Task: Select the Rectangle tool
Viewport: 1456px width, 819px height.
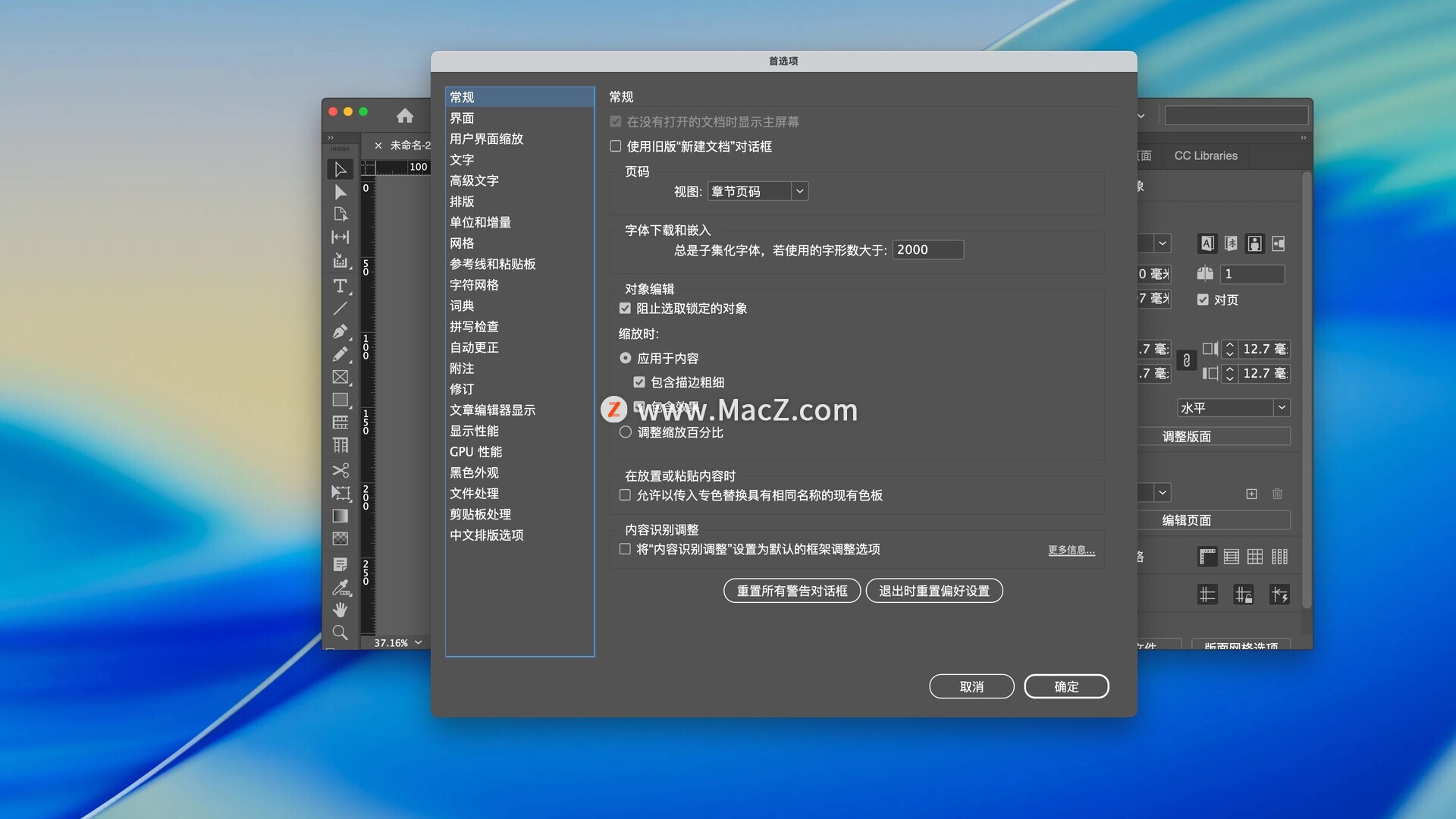Action: coord(340,400)
